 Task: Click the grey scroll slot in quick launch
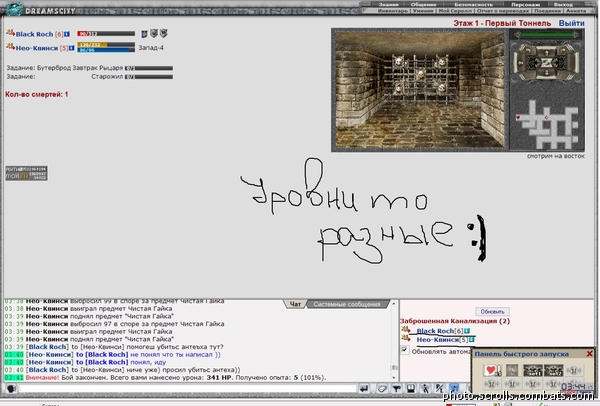pos(512,370)
